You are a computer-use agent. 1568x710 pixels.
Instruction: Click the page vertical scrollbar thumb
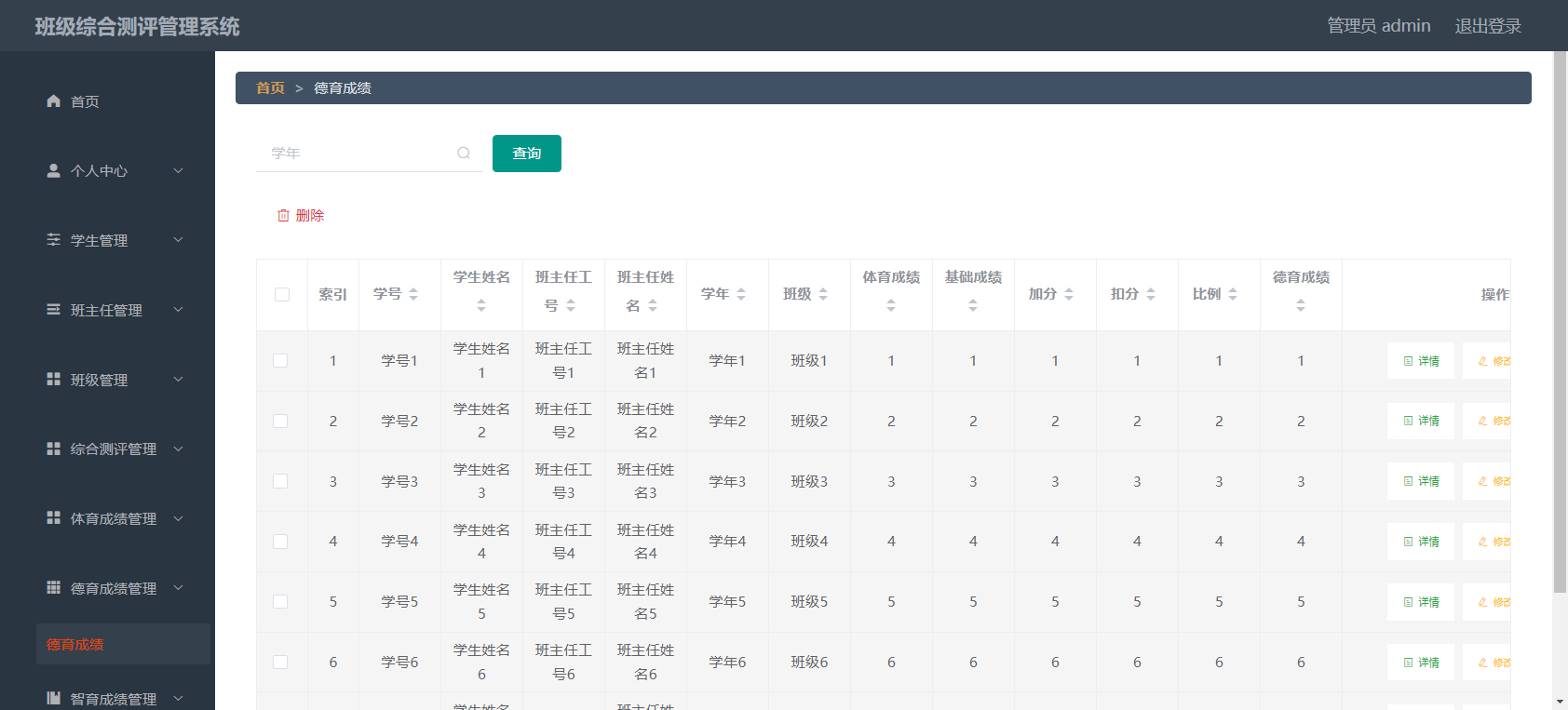pyautogui.click(x=1560, y=322)
